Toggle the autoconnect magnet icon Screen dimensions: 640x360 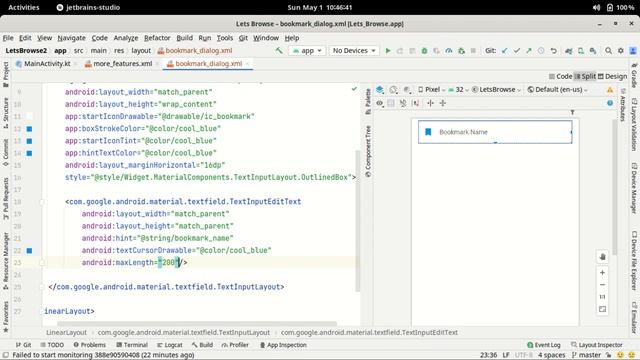point(403,103)
